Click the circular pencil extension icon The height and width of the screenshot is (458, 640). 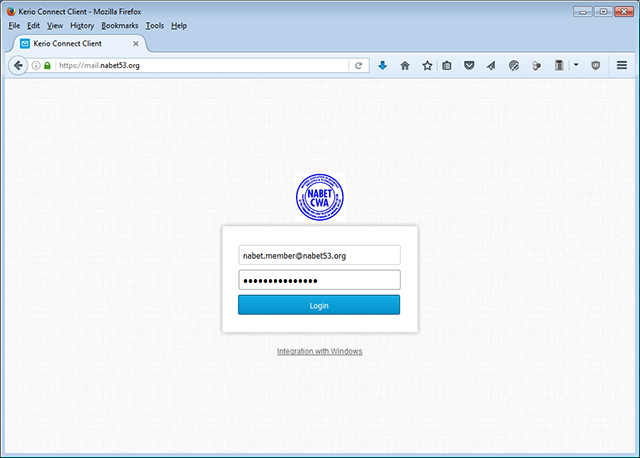(514, 65)
